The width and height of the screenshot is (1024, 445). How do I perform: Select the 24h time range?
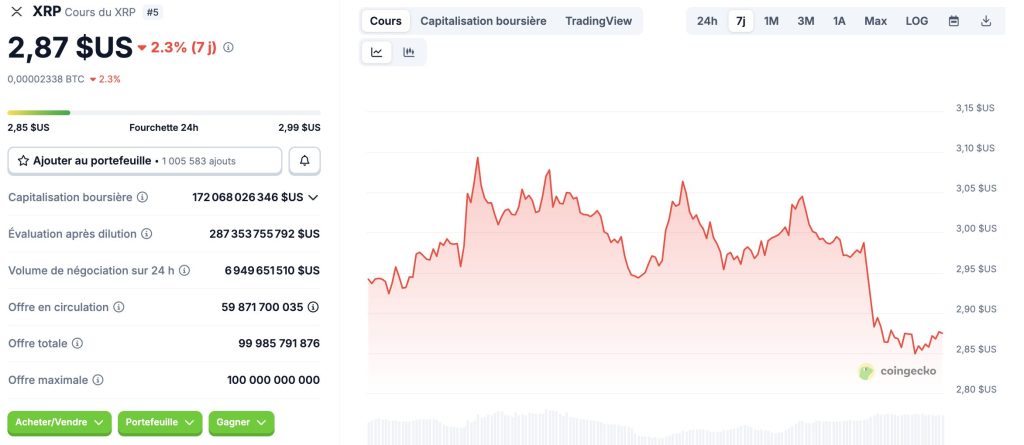point(707,21)
